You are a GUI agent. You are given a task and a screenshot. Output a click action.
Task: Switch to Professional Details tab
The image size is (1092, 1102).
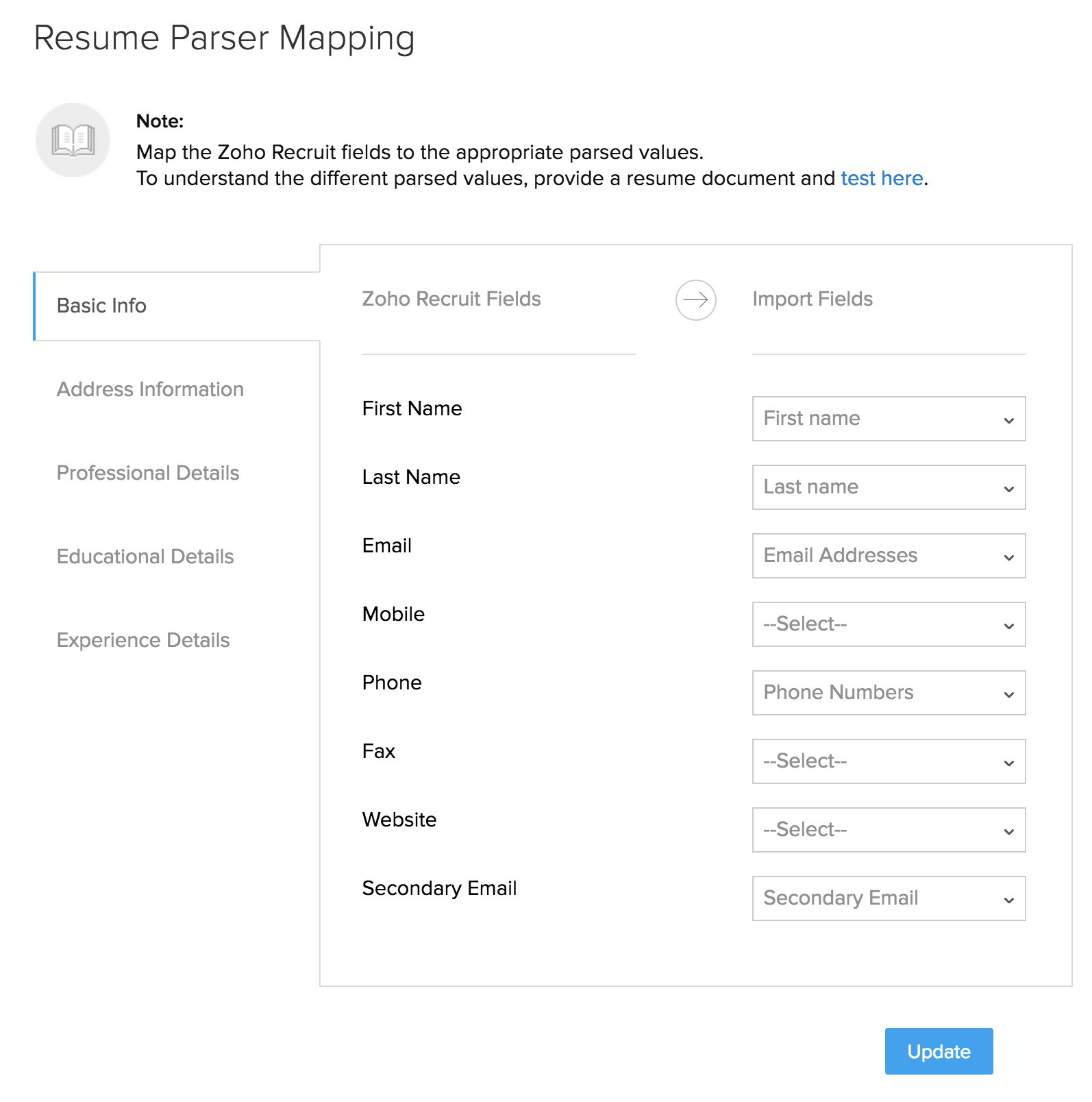click(x=148, y=473)
